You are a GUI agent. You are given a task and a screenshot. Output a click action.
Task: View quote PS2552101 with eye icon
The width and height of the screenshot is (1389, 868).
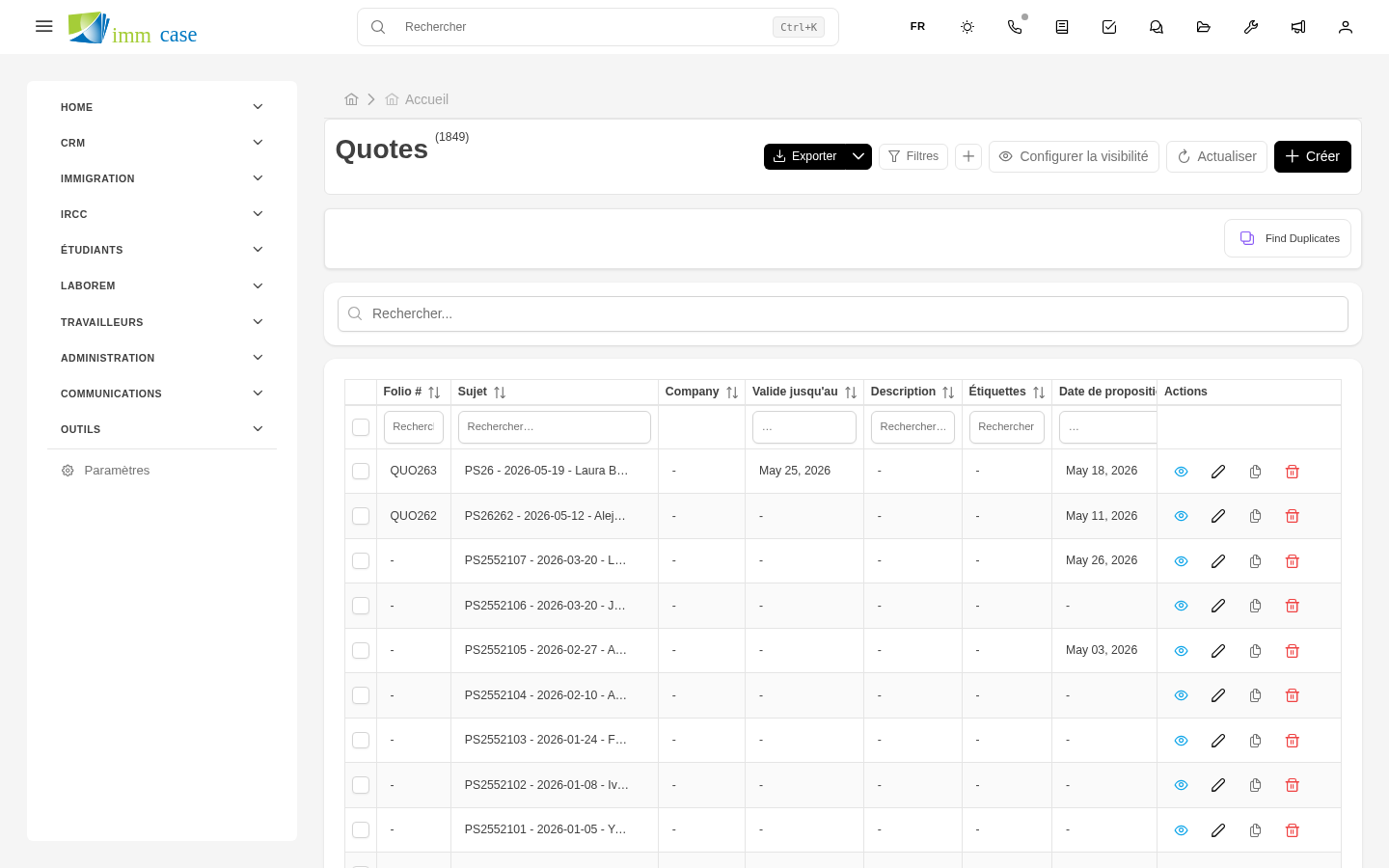click(1181, 830)
